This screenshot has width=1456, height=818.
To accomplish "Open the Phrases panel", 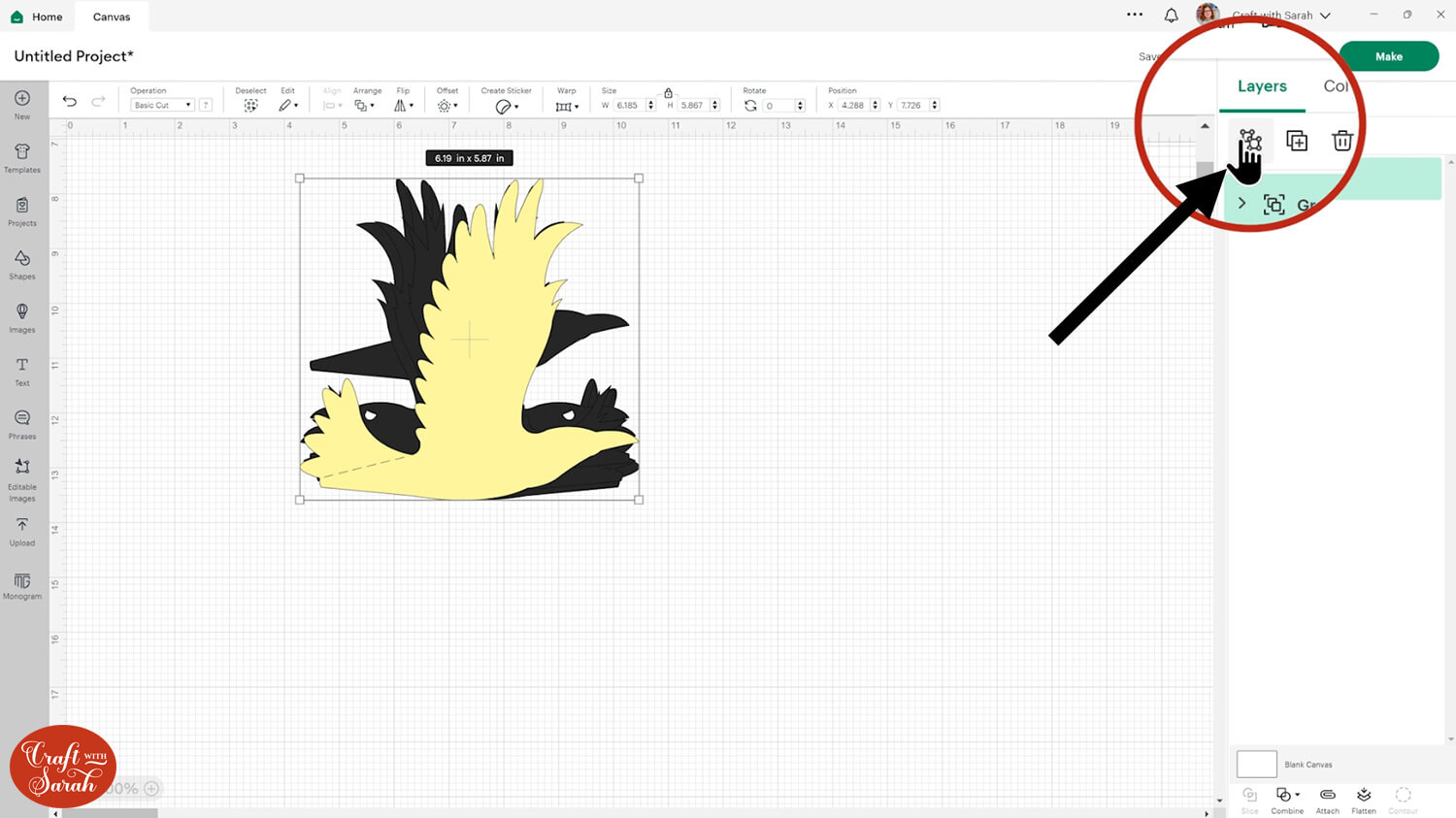I will pyautogui.click(x=22, y=419).
